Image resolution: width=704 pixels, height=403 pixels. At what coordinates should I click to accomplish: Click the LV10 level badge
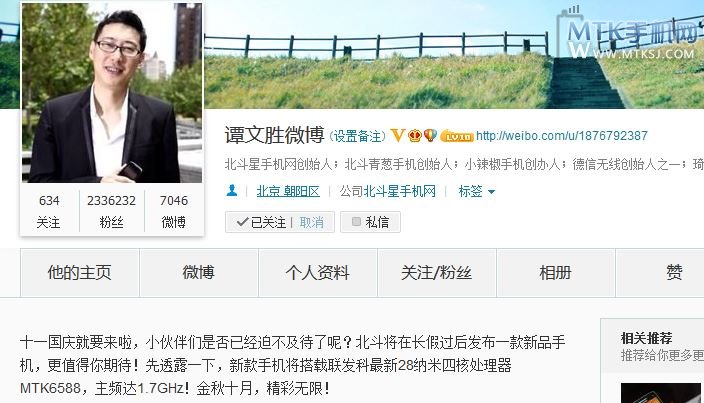pyautogui.click(x=457, y=136)
